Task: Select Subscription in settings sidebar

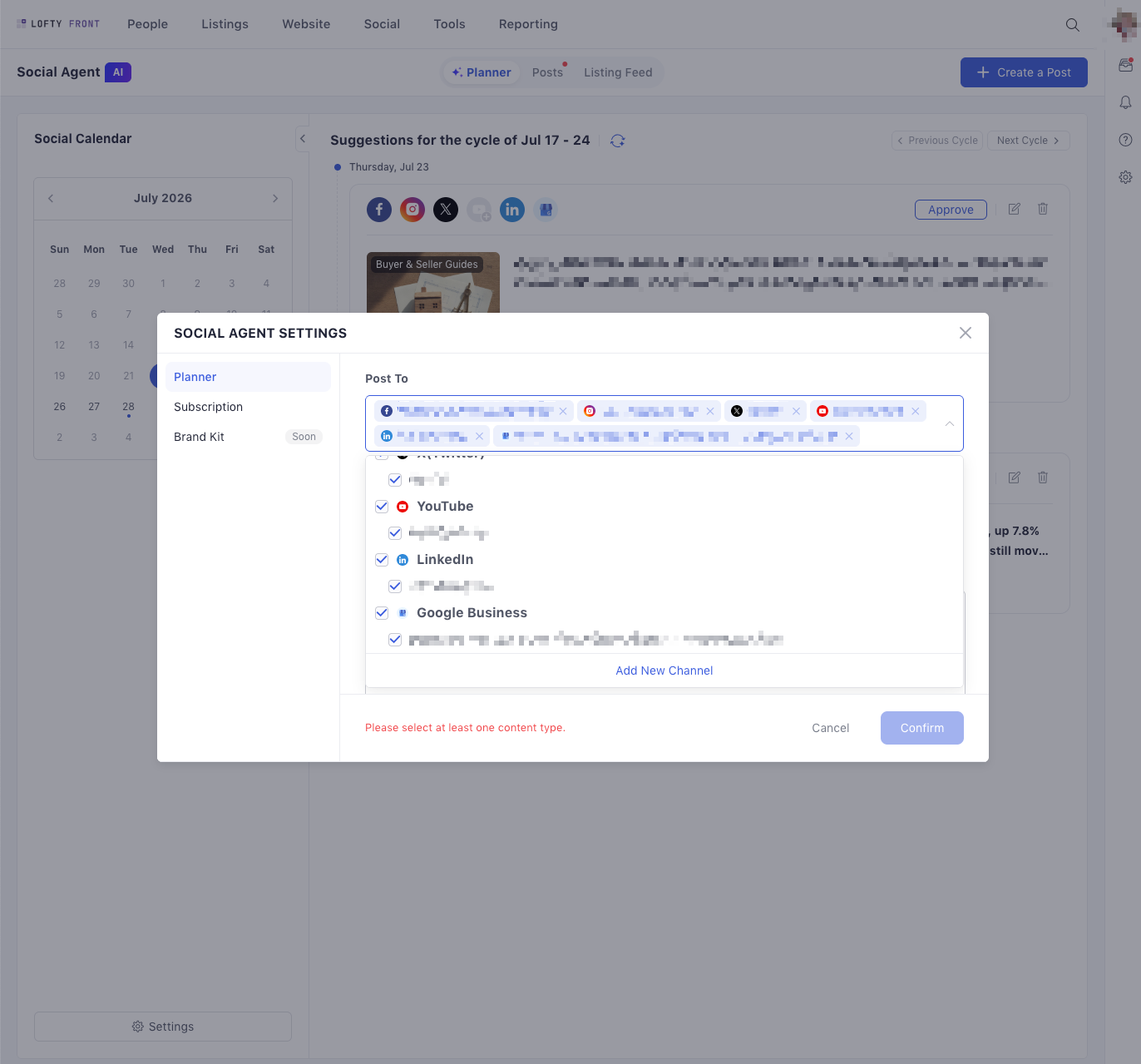Action: [248, 407]
